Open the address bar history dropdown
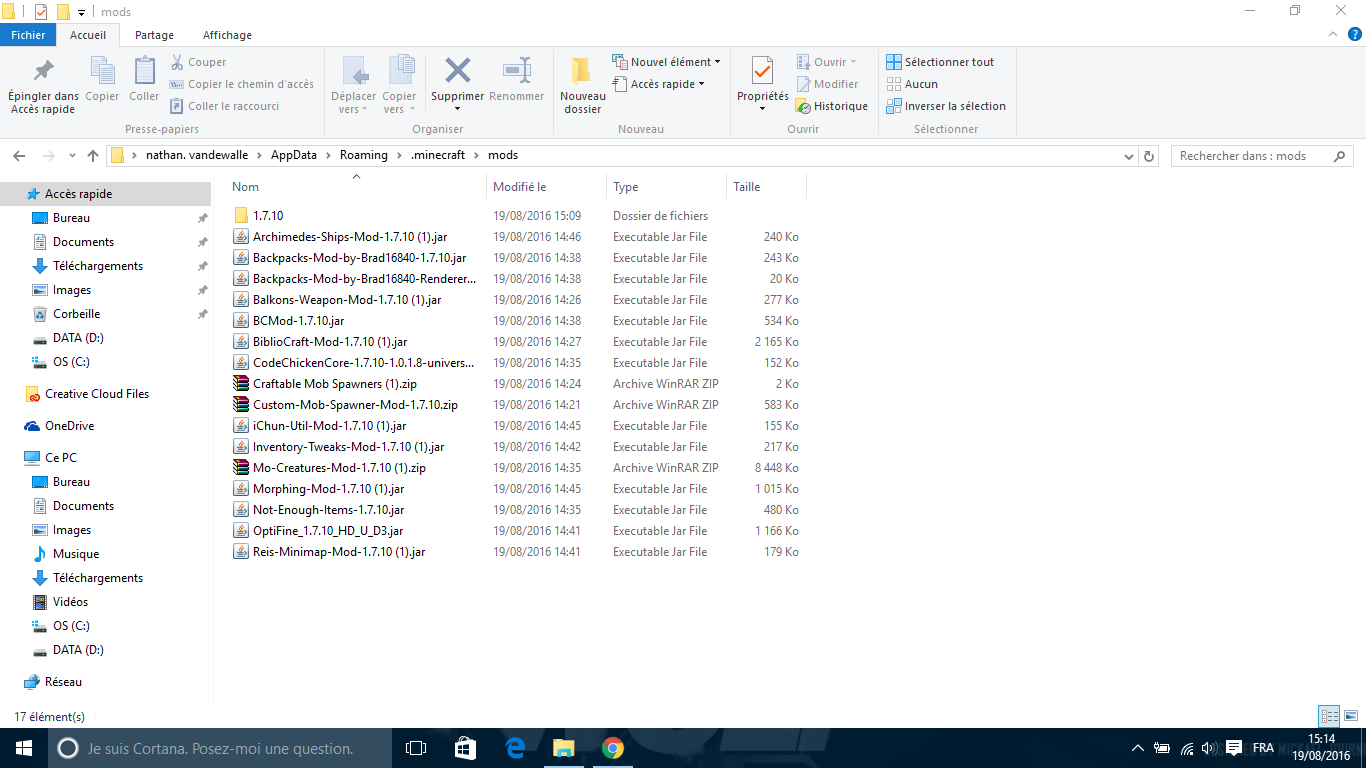Image resolution: width=1366 pixels, height=768 pixels. point(1129,156)
